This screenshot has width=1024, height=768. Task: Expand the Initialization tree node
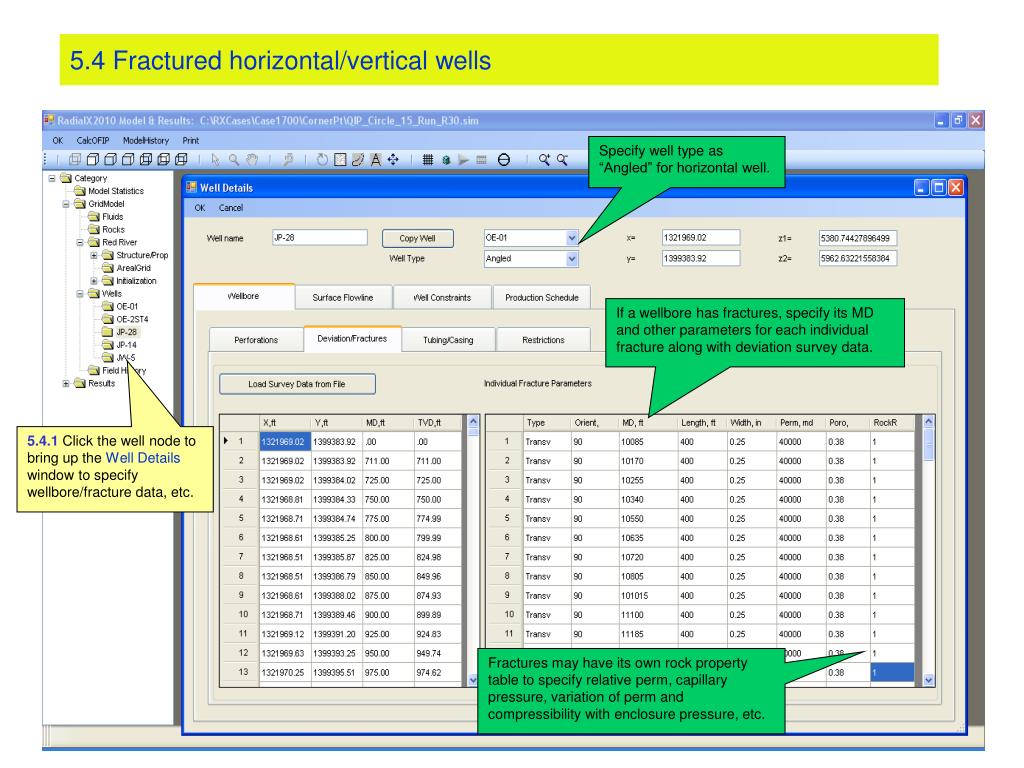pos(94,281)
